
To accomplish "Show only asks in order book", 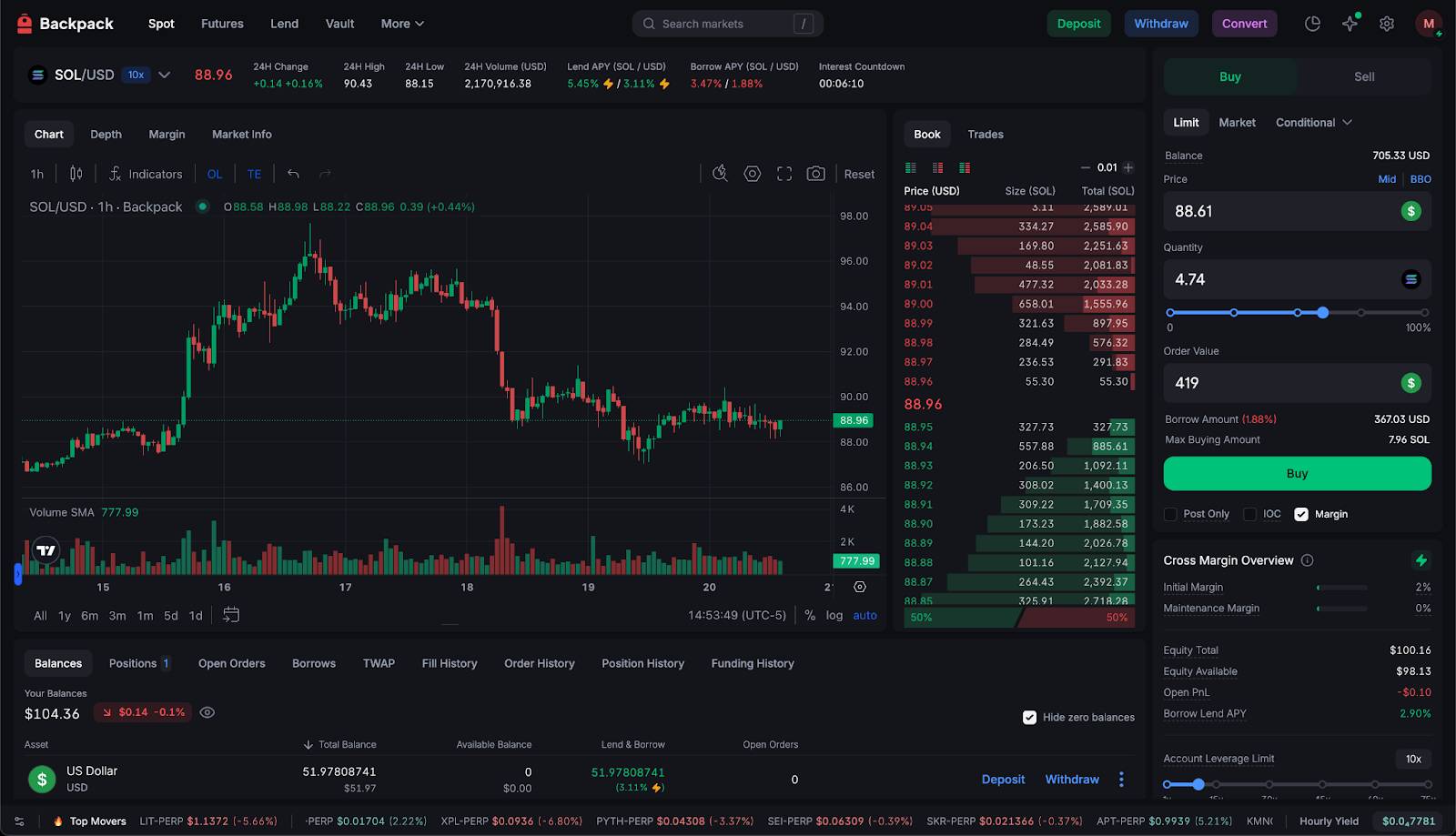I will coord(937,167).
